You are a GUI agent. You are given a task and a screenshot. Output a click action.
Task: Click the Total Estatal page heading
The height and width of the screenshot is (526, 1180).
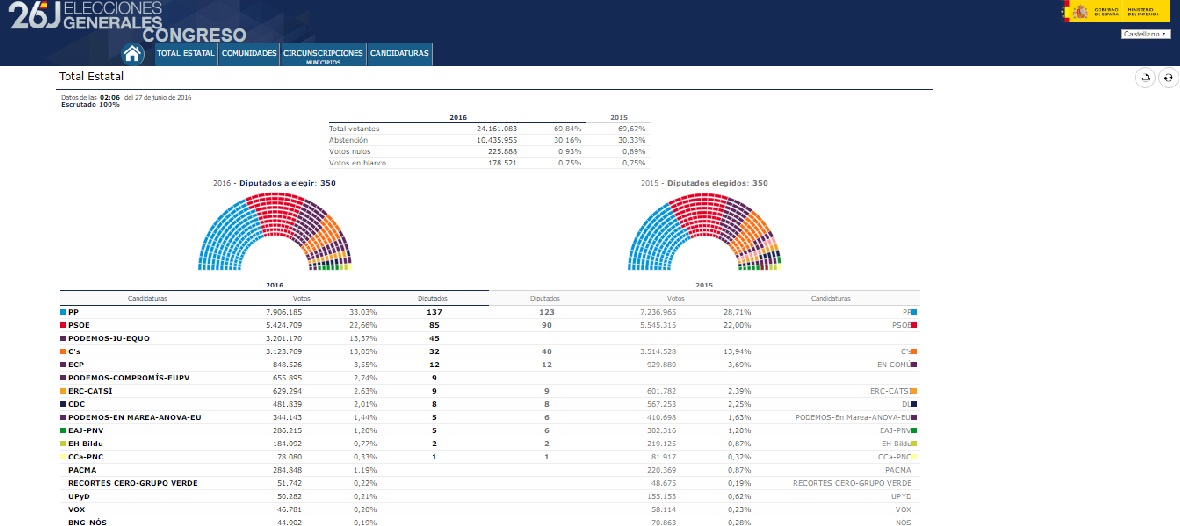91,76
